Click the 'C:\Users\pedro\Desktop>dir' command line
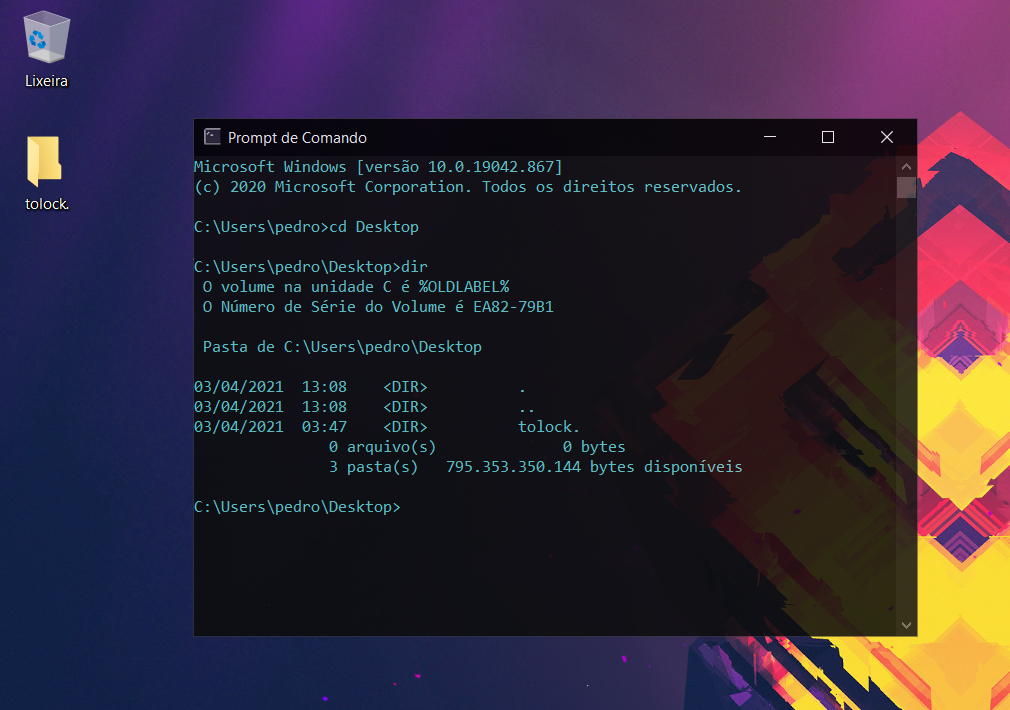1010x710 pixels. point(310,267)
